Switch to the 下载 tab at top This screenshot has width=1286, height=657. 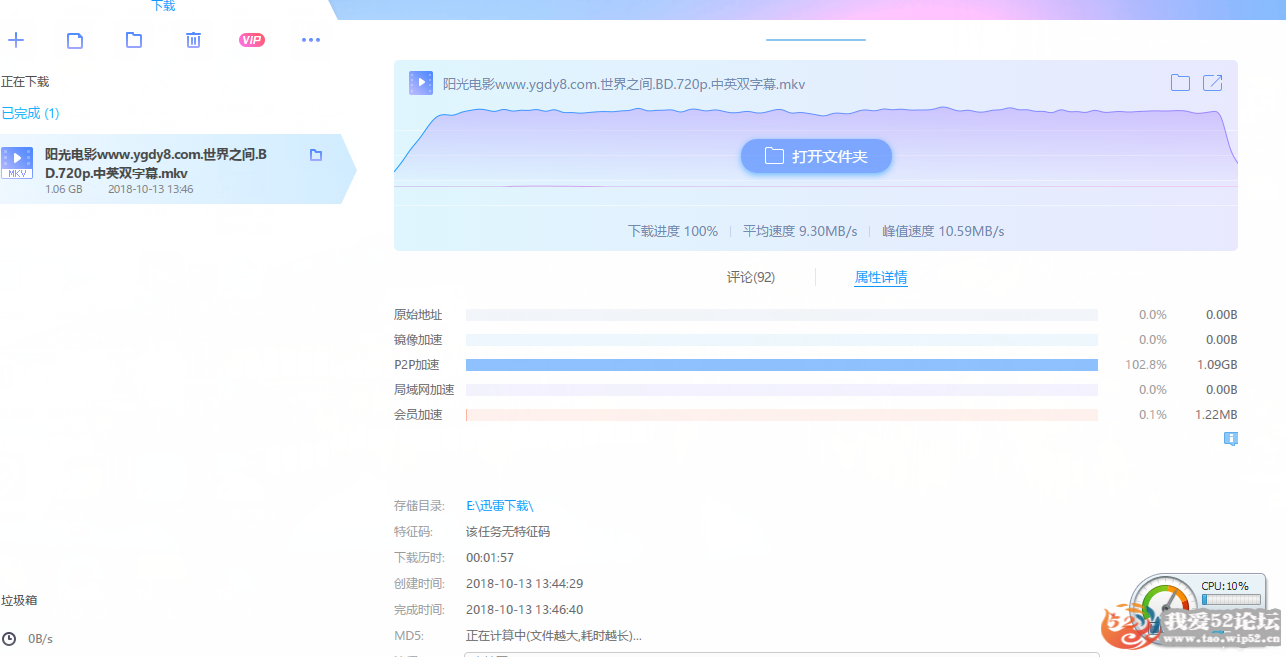tap(163, 6)
